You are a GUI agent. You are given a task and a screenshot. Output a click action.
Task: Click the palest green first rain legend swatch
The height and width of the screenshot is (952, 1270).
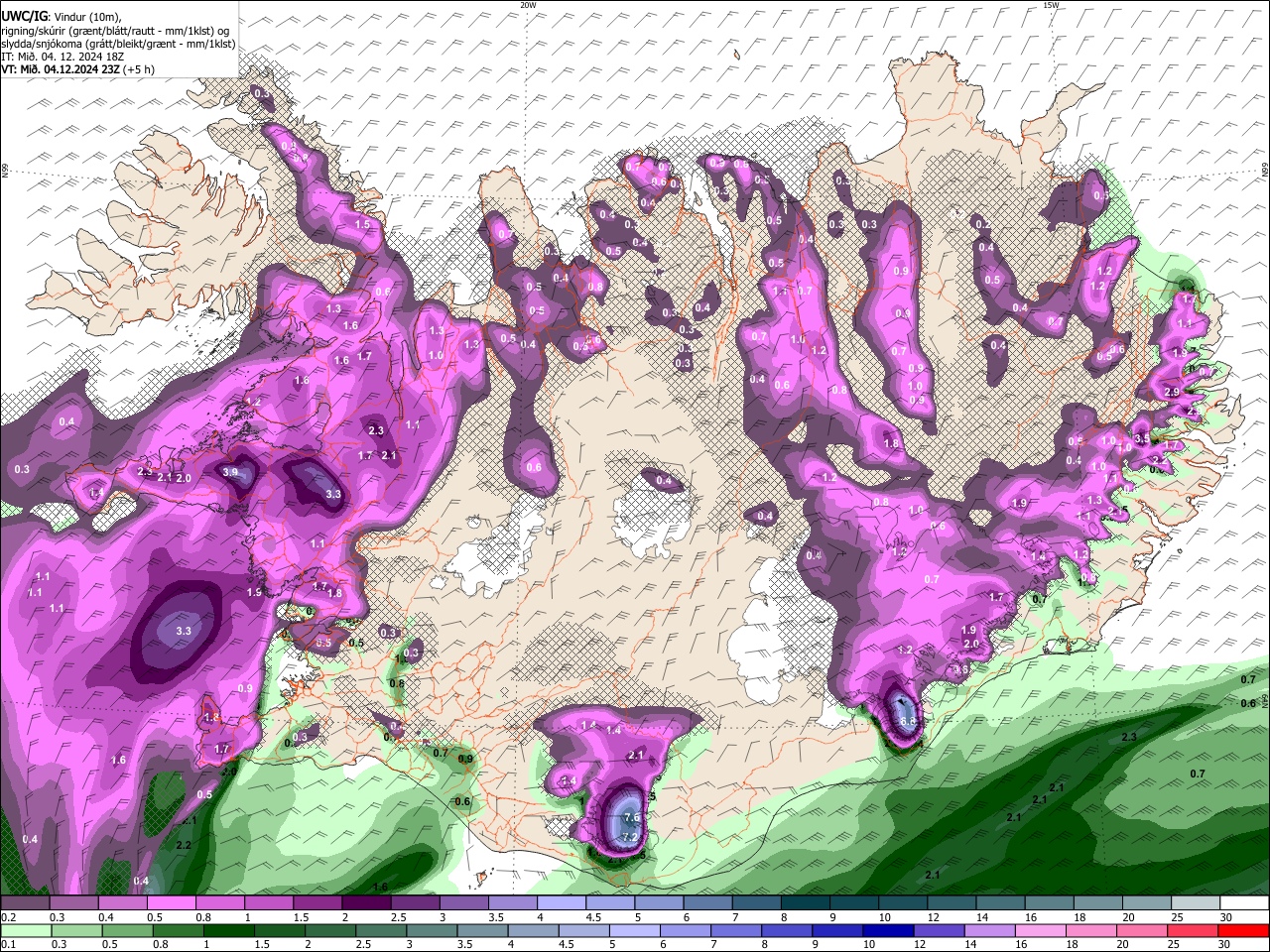25,931
